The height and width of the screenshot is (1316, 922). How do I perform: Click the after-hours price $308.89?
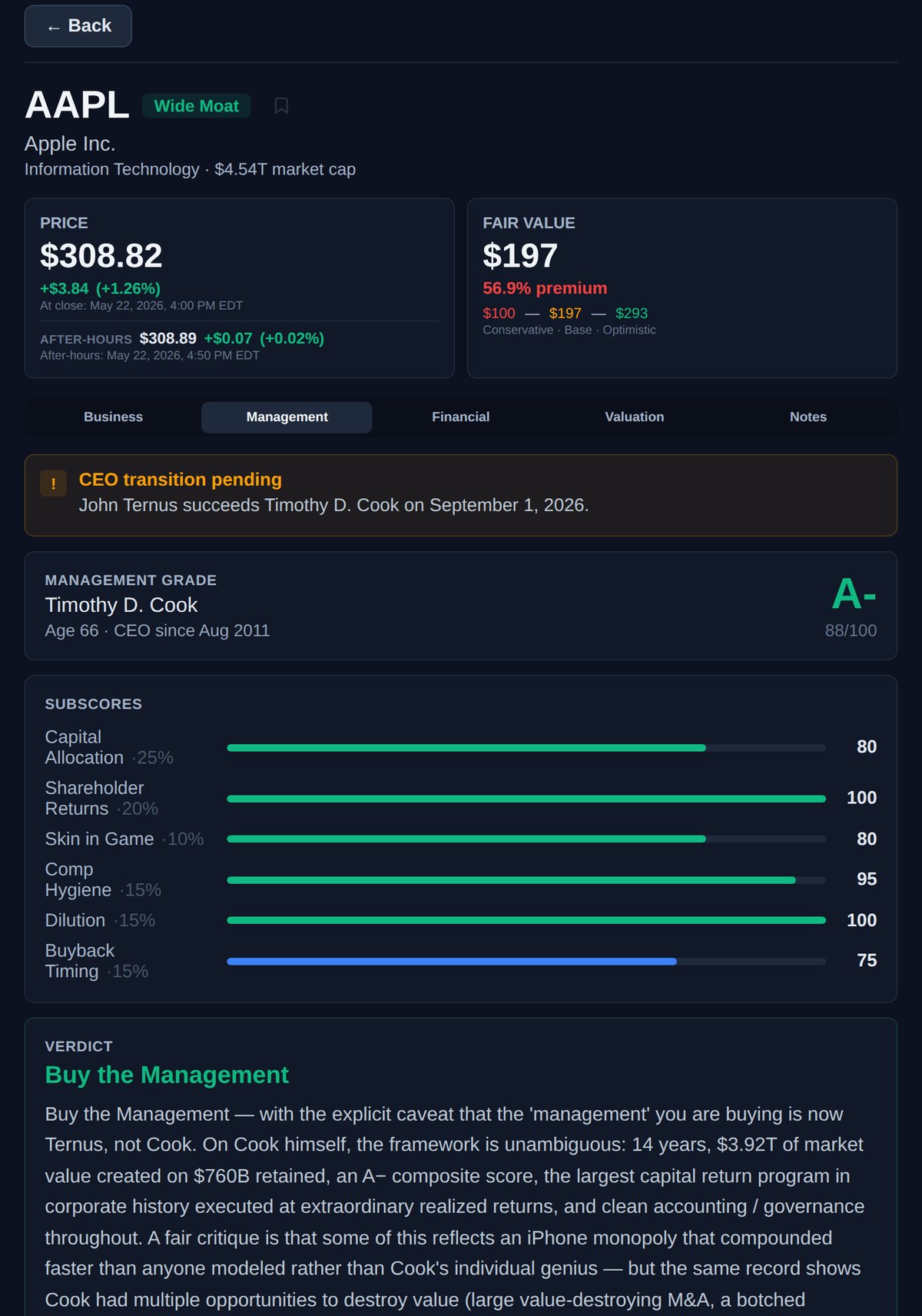pos(168,338)
